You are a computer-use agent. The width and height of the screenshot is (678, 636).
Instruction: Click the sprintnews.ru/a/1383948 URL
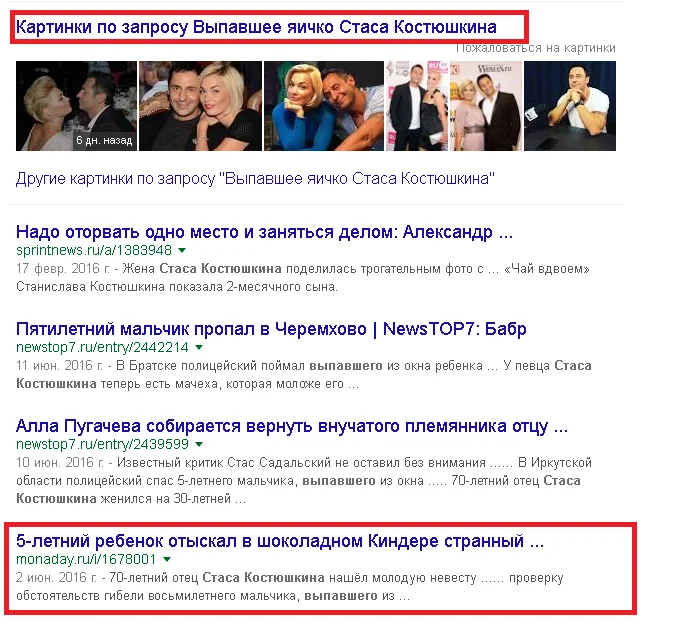click(x=94, y=250)
